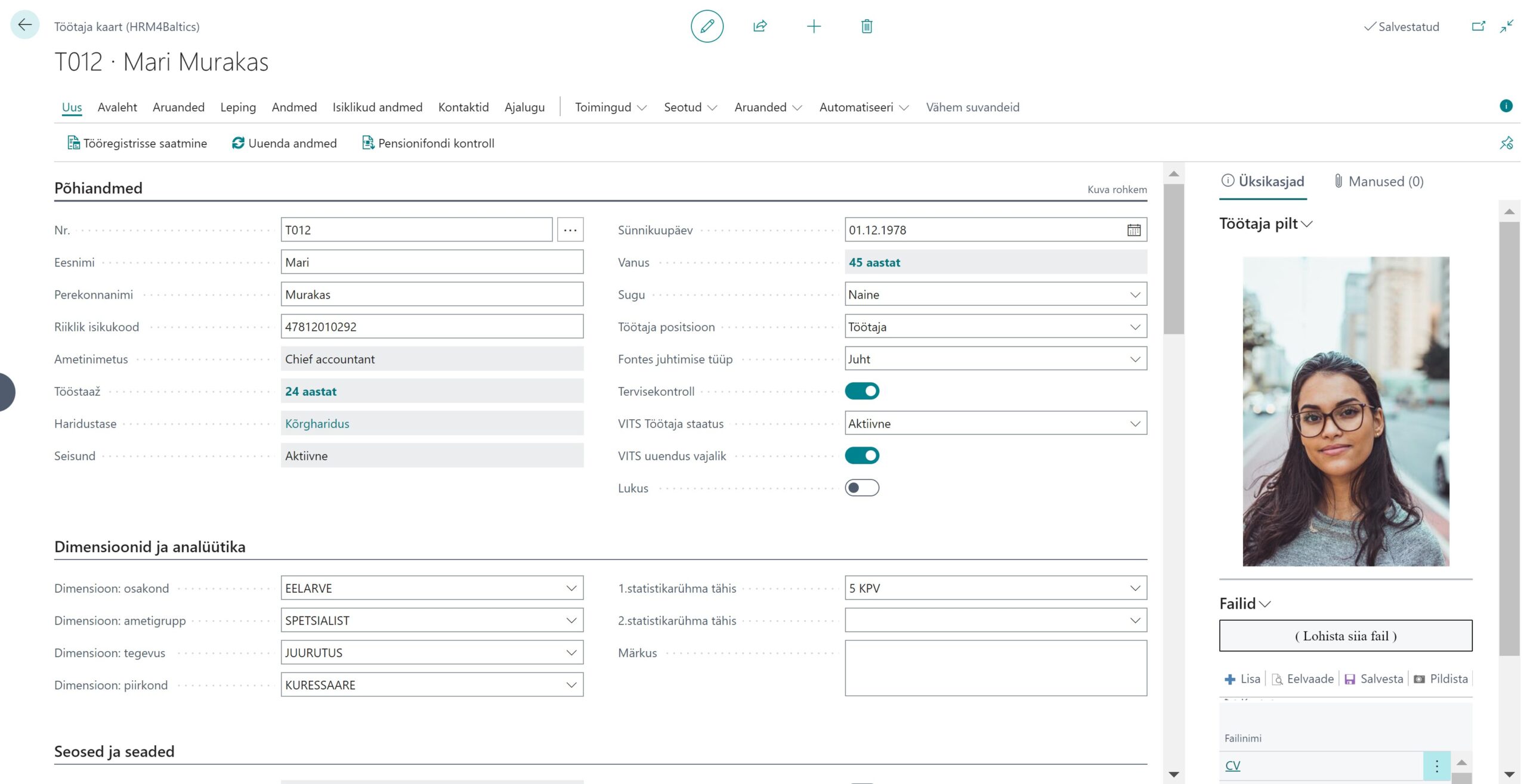Disable VITS uuendus vajalik switch
The image size is (1527, 784).
tap(862, 455)
